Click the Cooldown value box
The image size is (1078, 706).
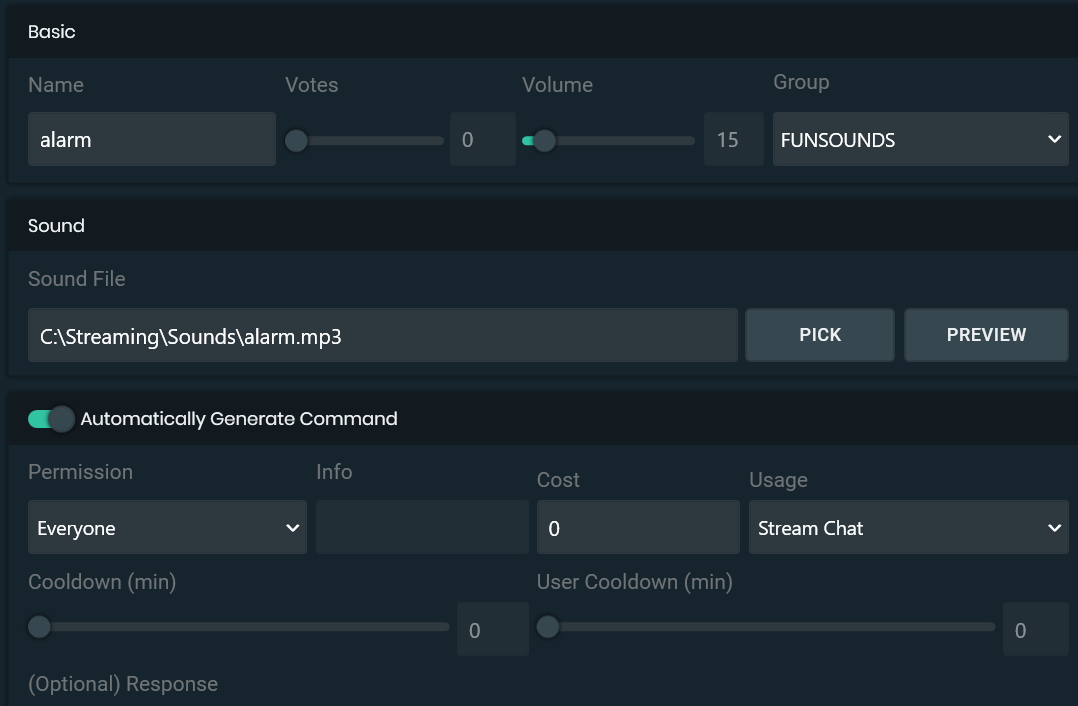(x=492, y=630)
